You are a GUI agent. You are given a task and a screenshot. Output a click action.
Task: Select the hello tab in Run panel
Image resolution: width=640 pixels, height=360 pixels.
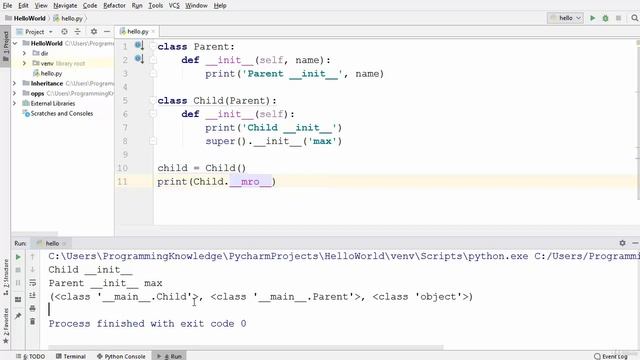click(x=52, y=243)
